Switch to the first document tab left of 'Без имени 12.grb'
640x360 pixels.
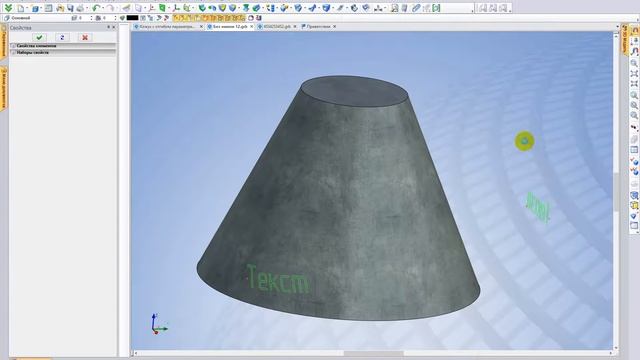167,27
